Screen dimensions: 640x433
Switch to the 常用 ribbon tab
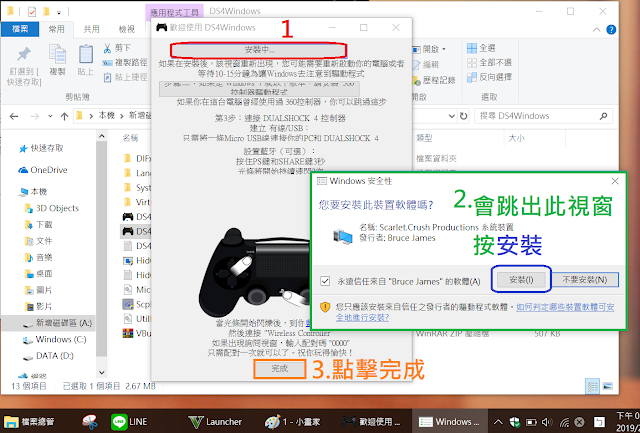pos(57,29)
